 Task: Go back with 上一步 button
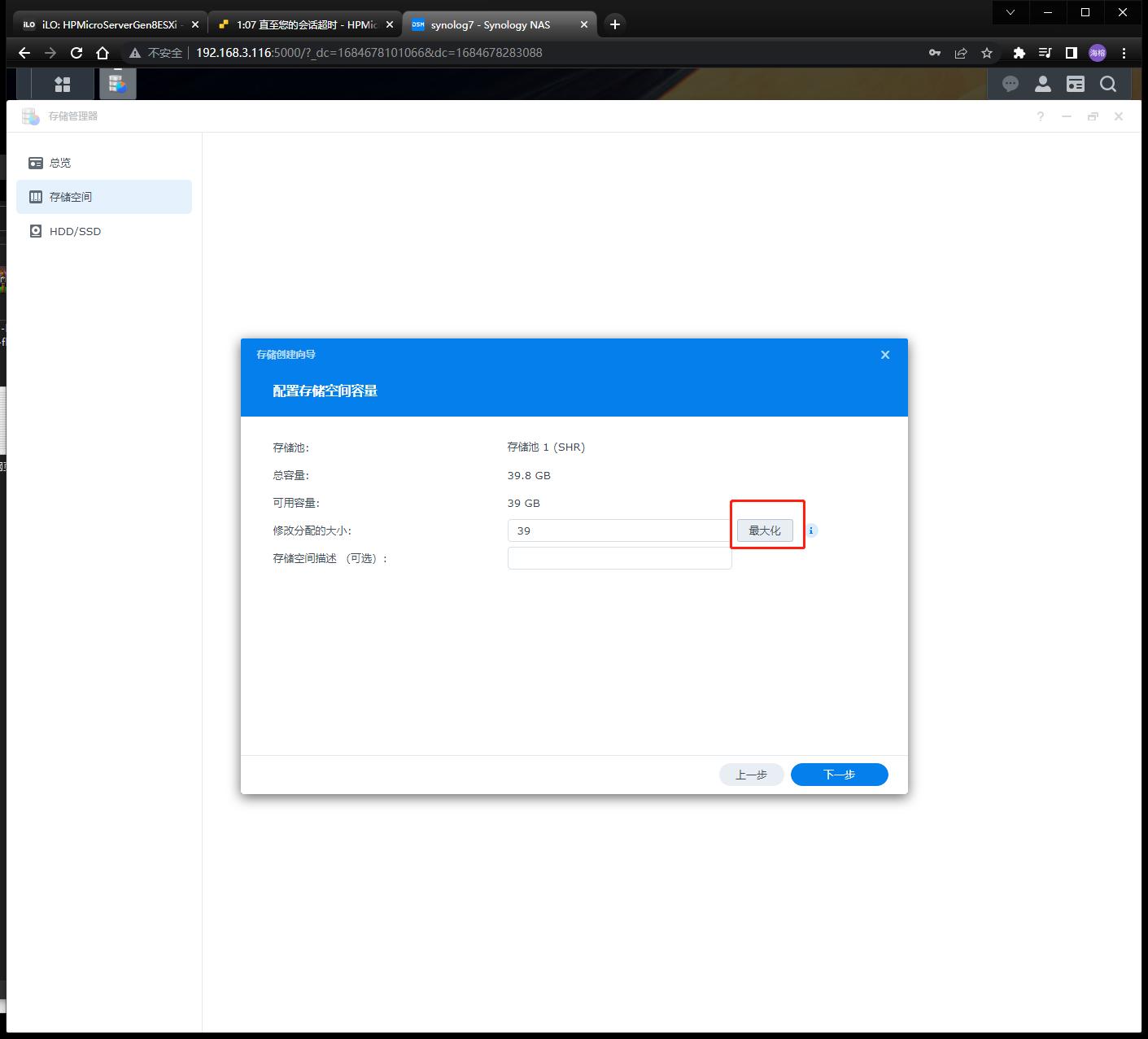click(751, 775)
